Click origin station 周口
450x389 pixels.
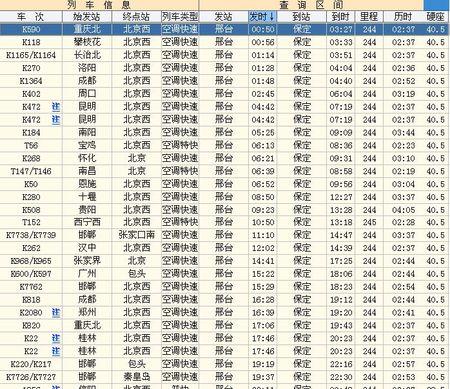[87, 94]
